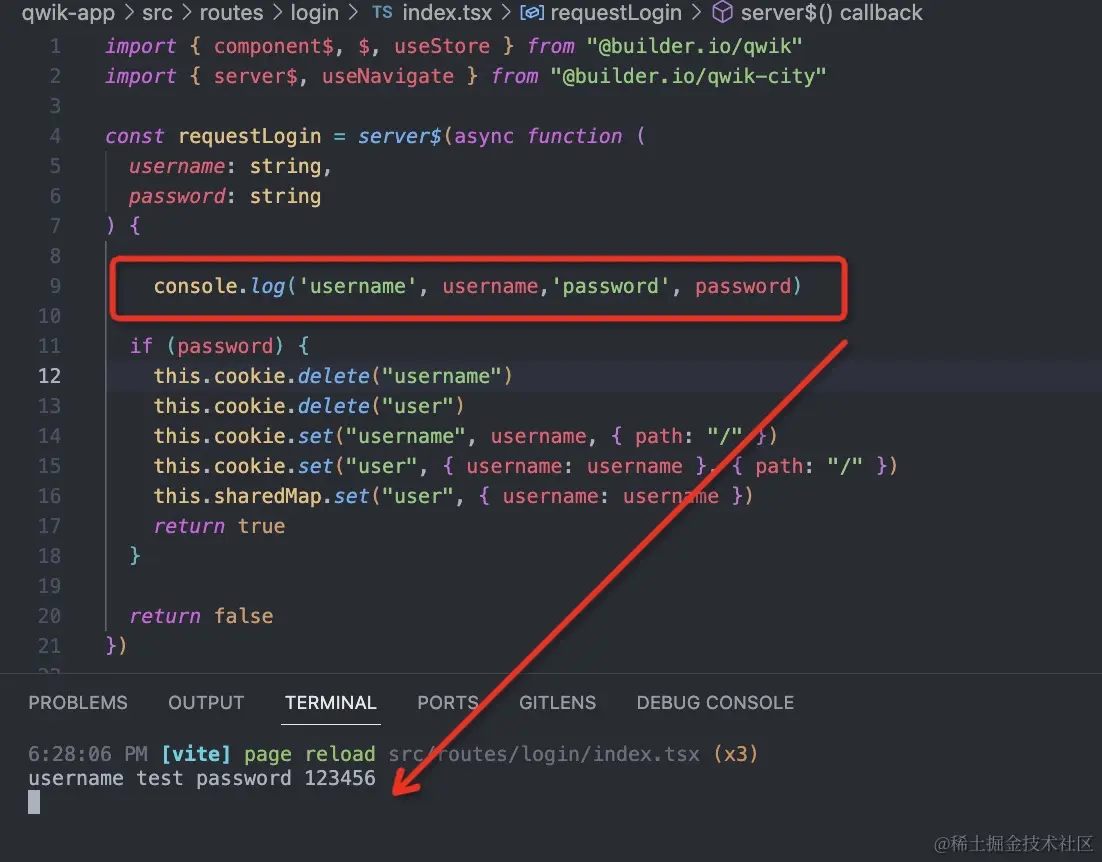Image resolution: width=1102 pixels, height=862 pixels.
Task: Open the src breadcrumb folder
Action: (157, 13)
